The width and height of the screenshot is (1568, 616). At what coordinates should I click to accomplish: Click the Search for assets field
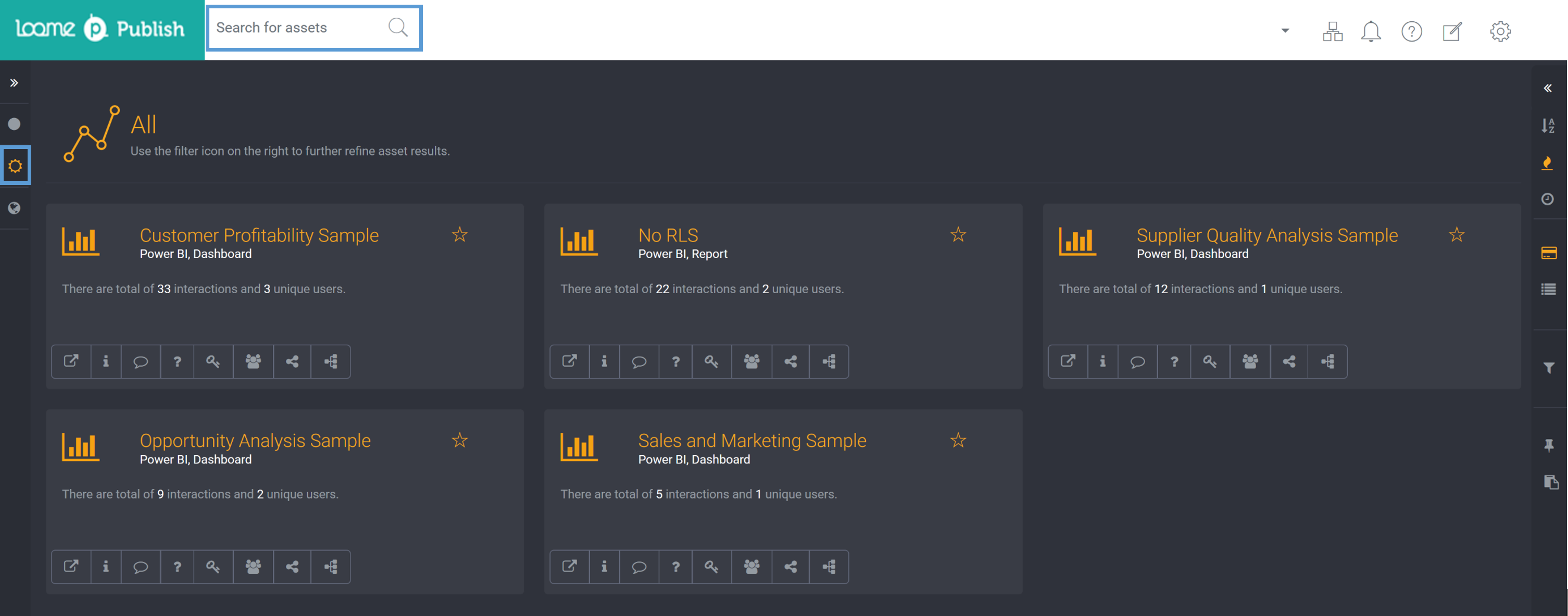point(314,28)
